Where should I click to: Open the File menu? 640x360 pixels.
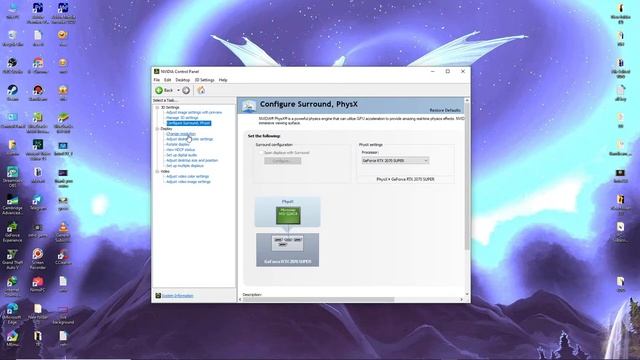tap(156, 80)
